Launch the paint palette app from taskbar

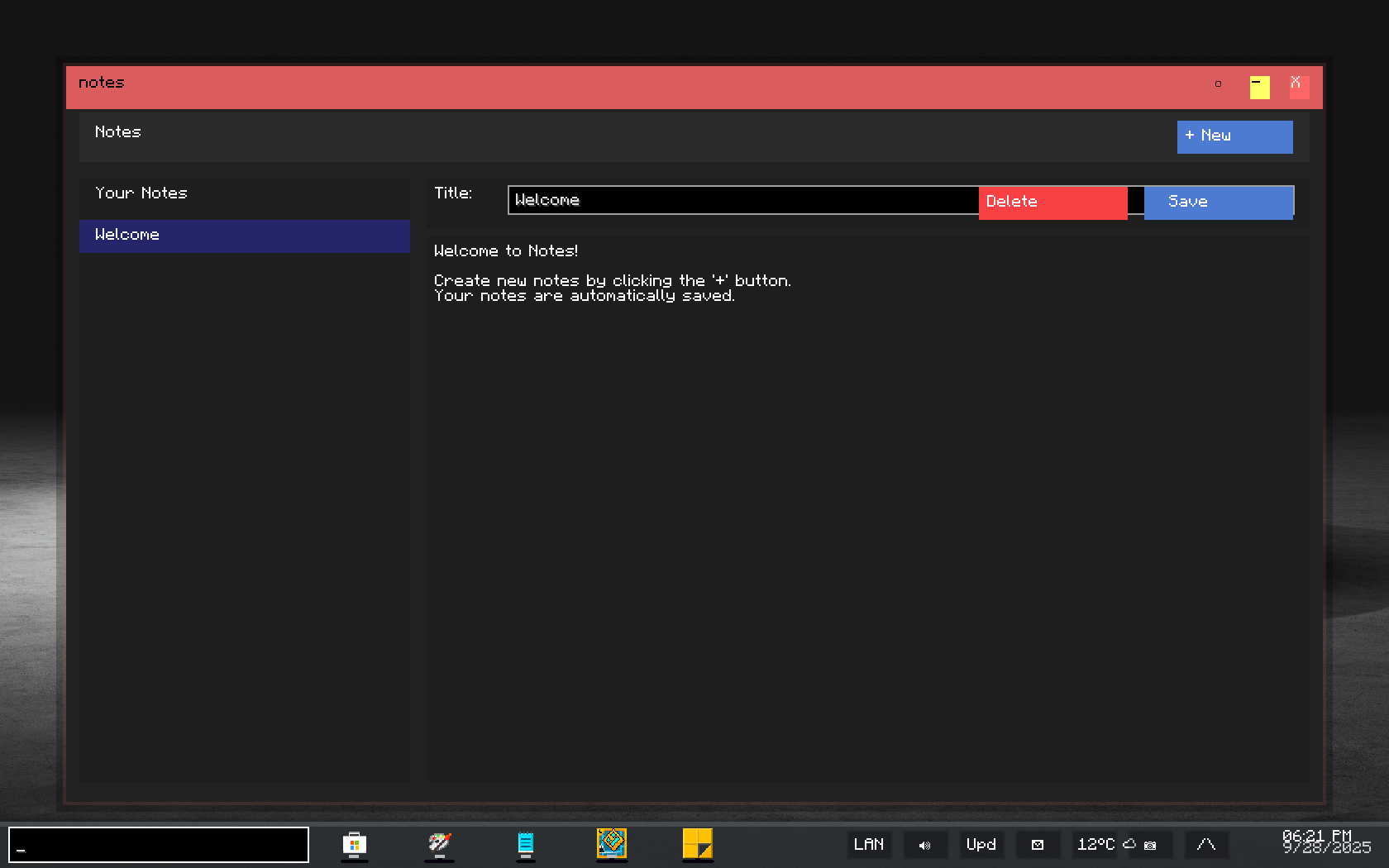point(439,844)
